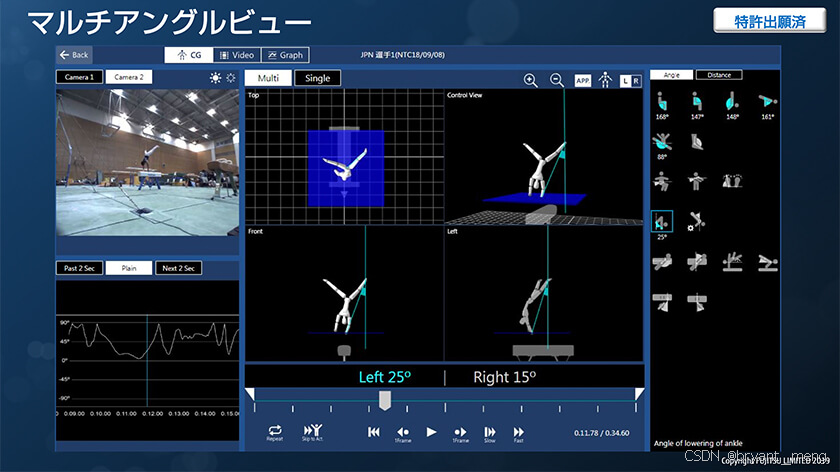The height and width of the screenshot is (472, 840).
Task: Open the Angle tab
Action: click(x=671, y=75)
